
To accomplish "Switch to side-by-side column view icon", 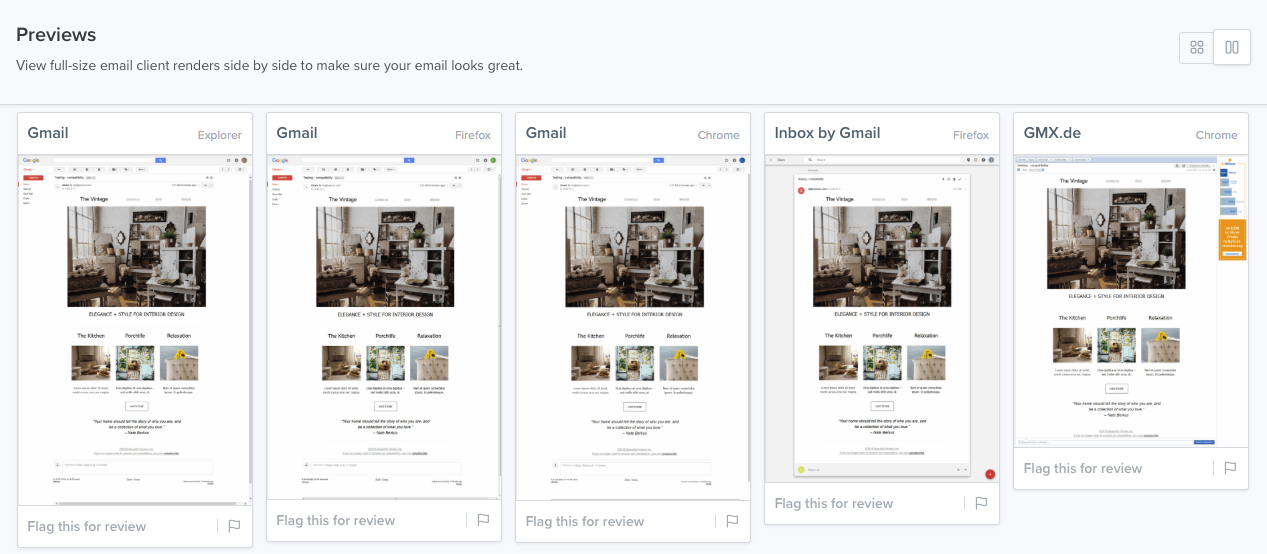I will 1232,47.
